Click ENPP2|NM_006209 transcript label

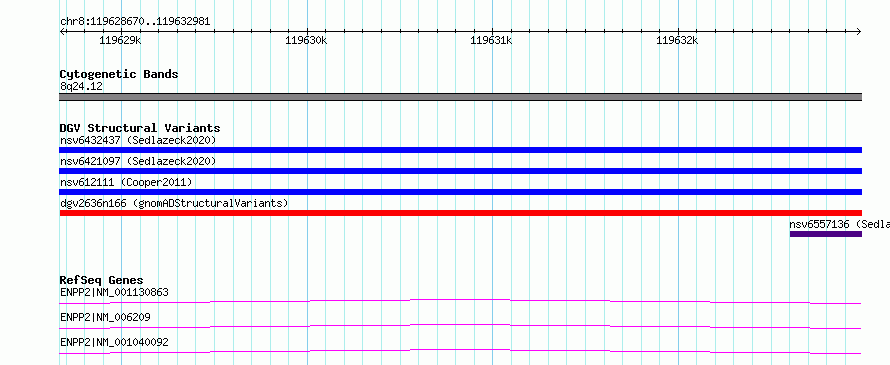105,317
